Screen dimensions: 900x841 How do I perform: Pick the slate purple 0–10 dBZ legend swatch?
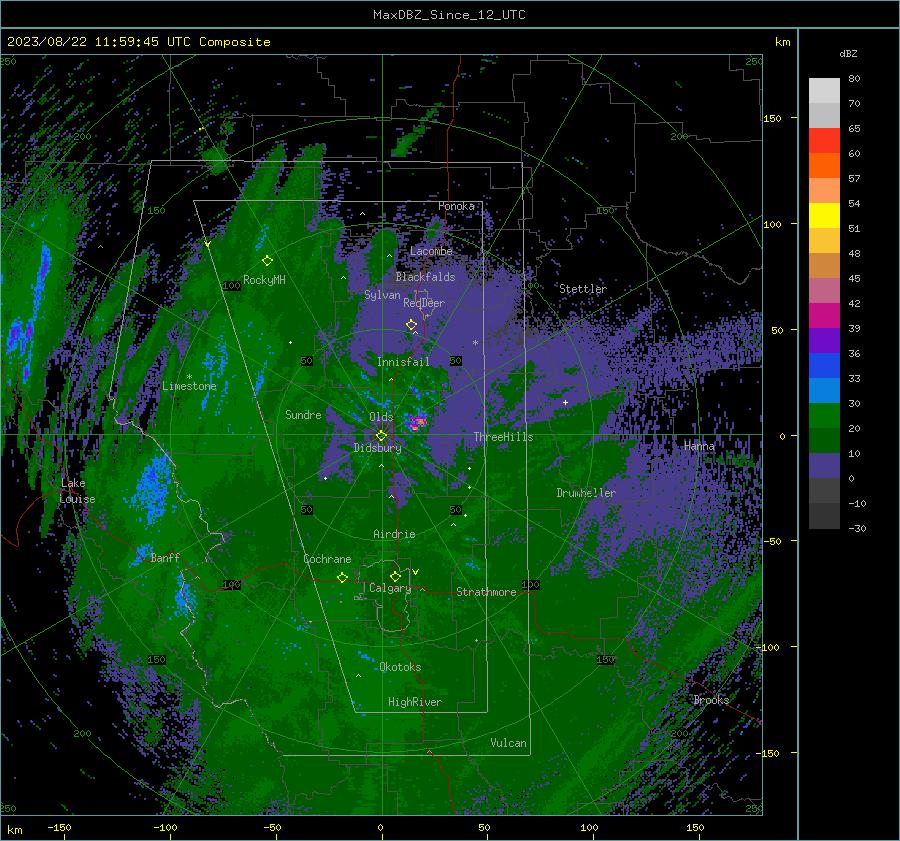pos(824,466)
